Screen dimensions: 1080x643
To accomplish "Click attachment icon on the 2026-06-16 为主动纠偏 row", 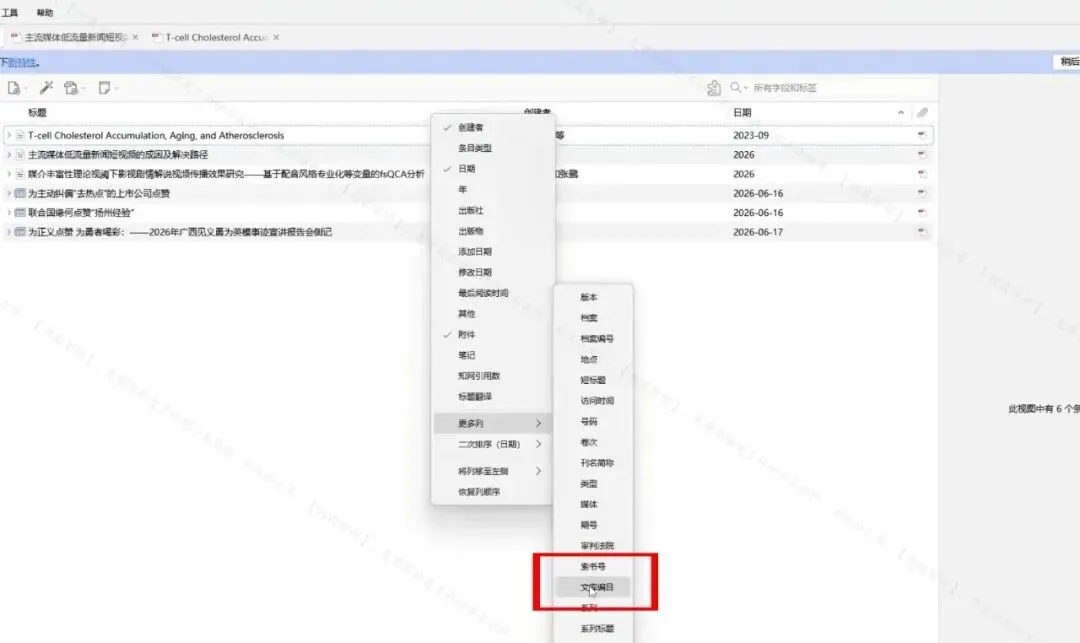I will tap(922, 193).
